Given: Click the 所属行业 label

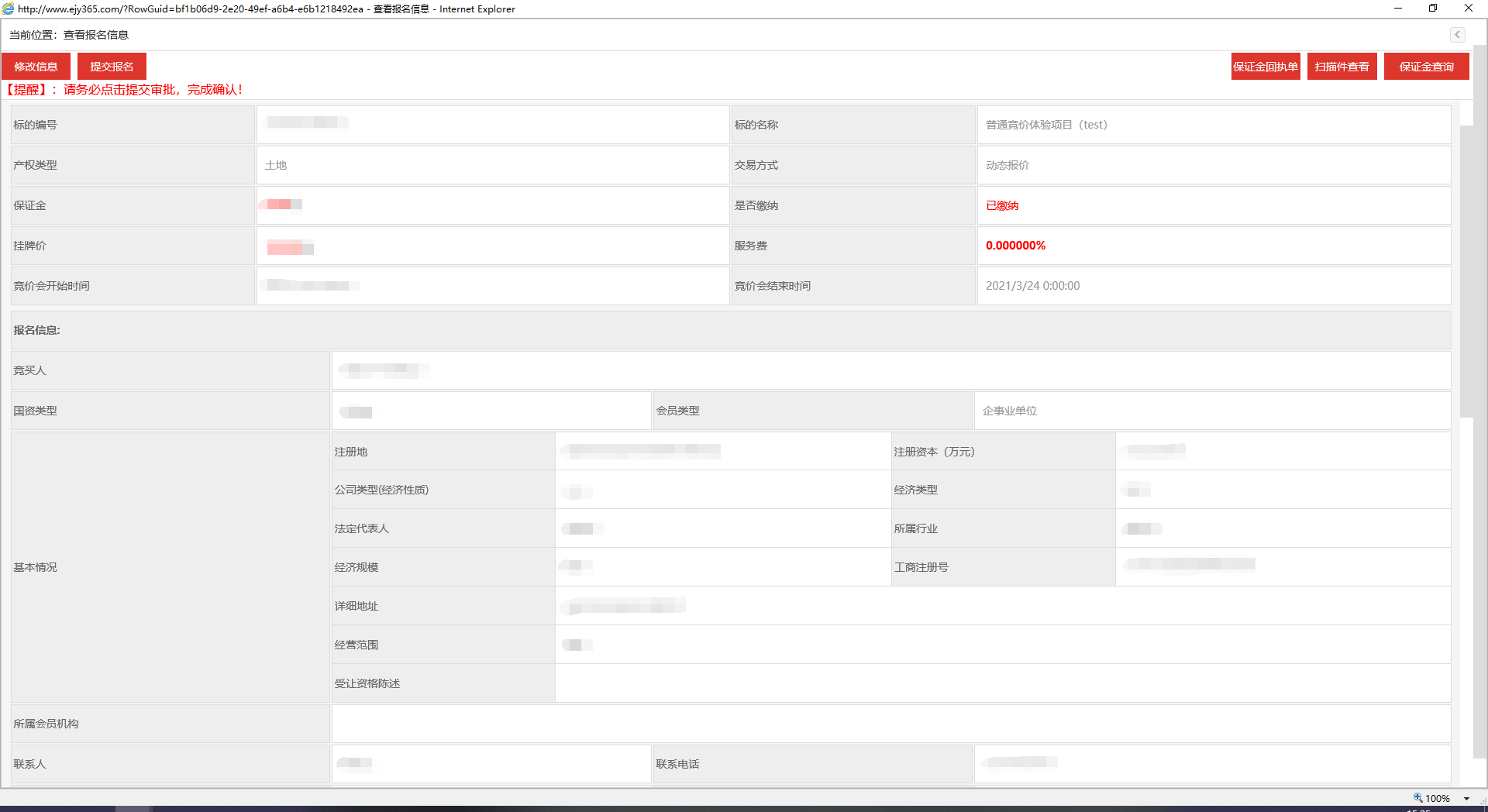Looking at the screenshot, I should pos(915,528).
